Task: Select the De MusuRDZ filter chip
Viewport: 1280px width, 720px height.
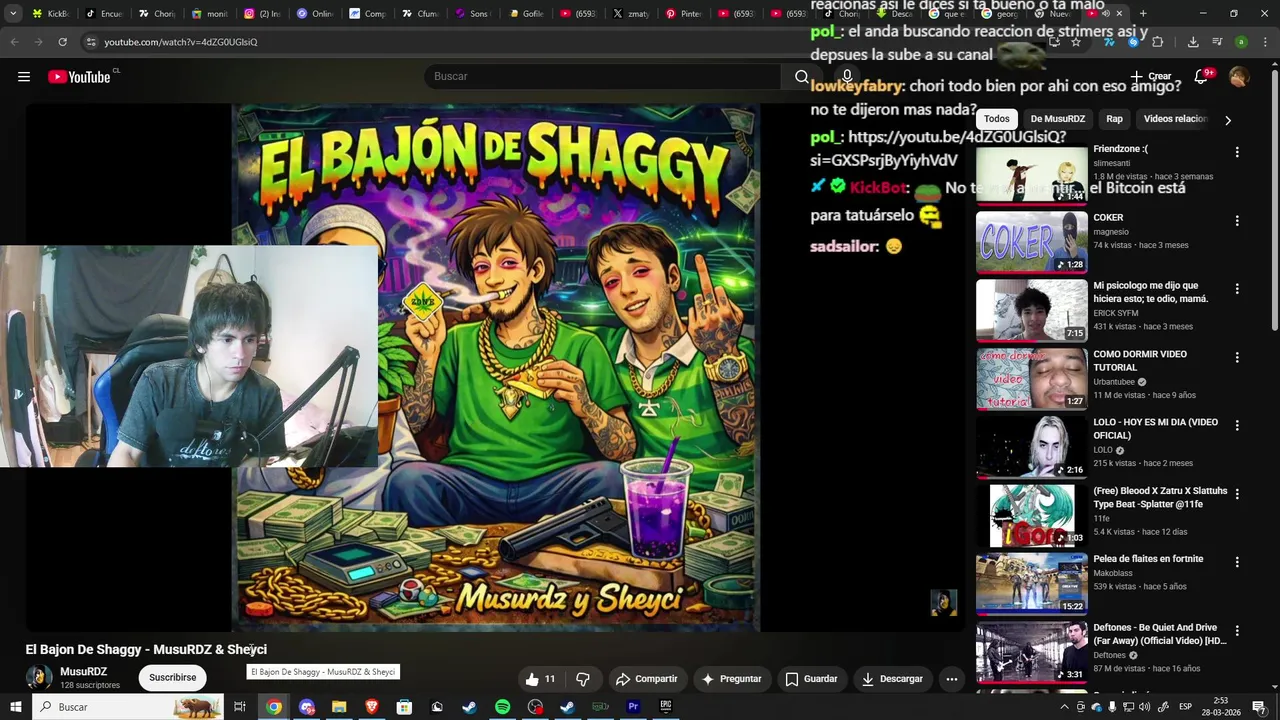Action: (x=1057, y=119)
